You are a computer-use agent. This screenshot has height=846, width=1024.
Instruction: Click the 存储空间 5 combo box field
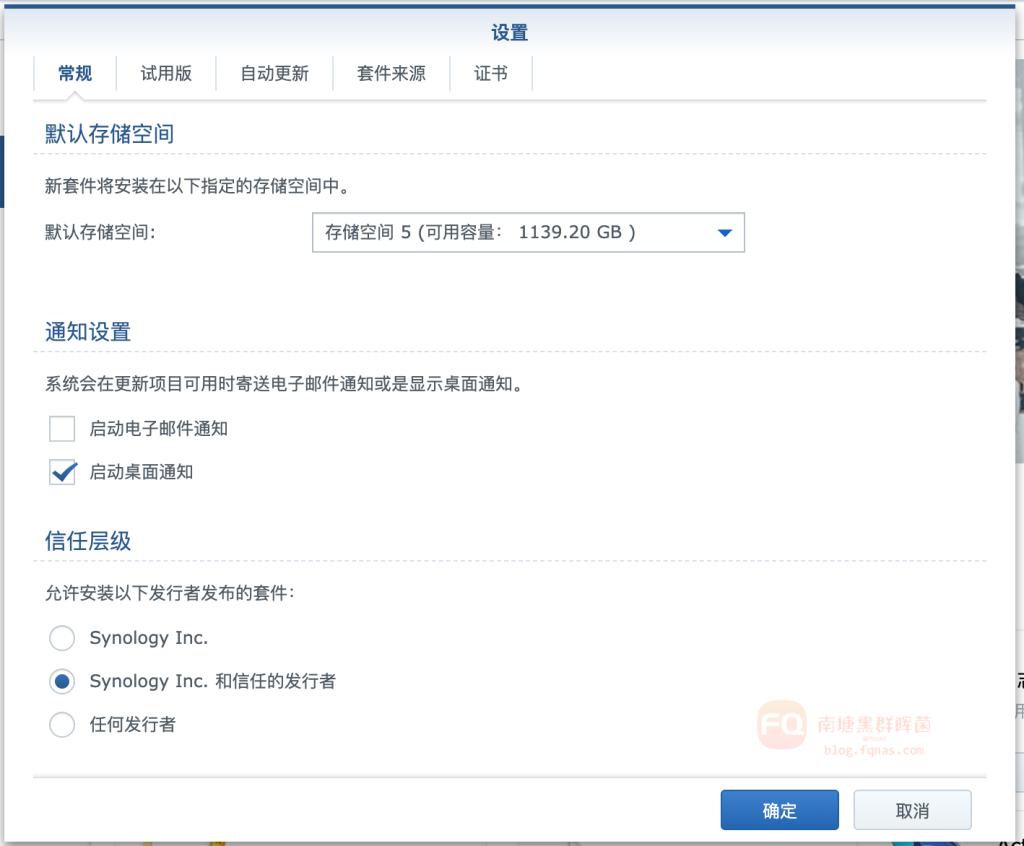pos(510,233)
